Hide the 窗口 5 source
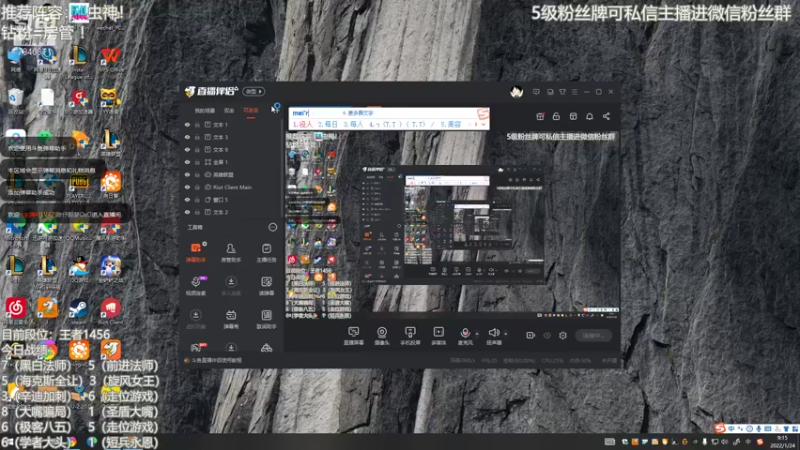 [x=187, y=199]
